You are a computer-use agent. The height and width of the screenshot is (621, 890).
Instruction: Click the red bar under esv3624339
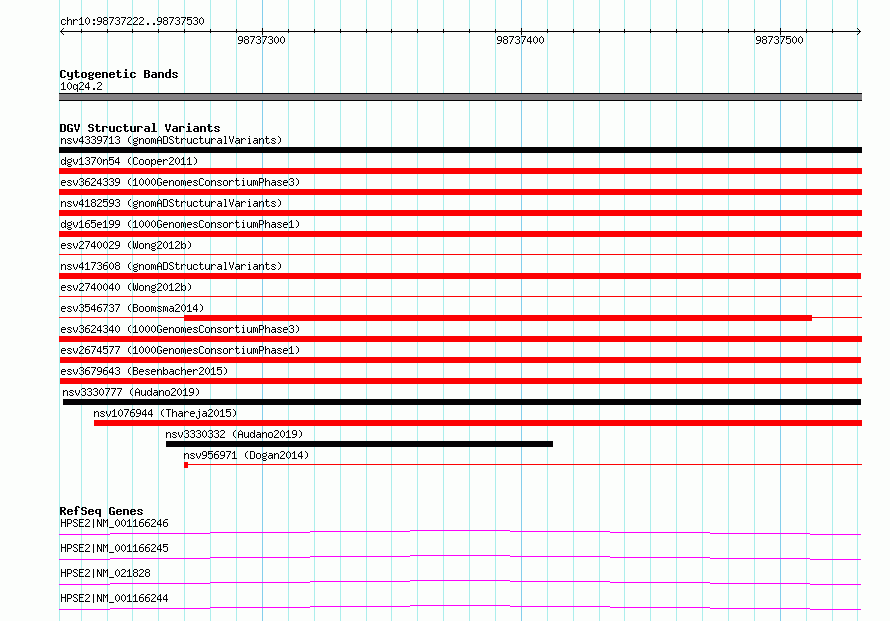pyautogui.click(x=460, y=192)
